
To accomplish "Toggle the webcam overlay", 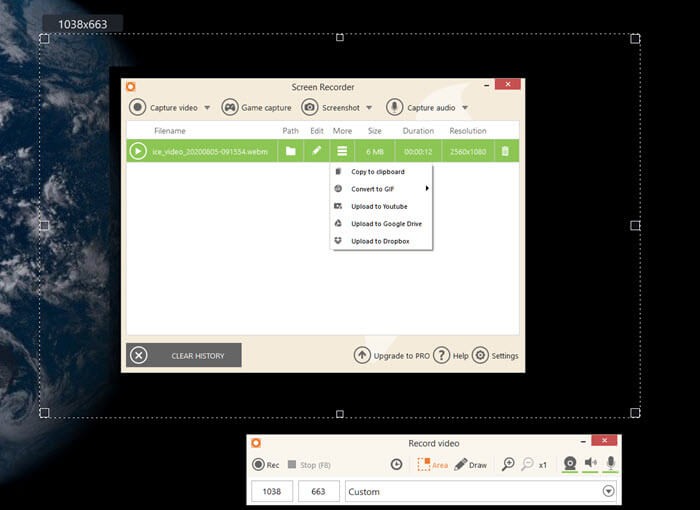I will tap(570, 464).
